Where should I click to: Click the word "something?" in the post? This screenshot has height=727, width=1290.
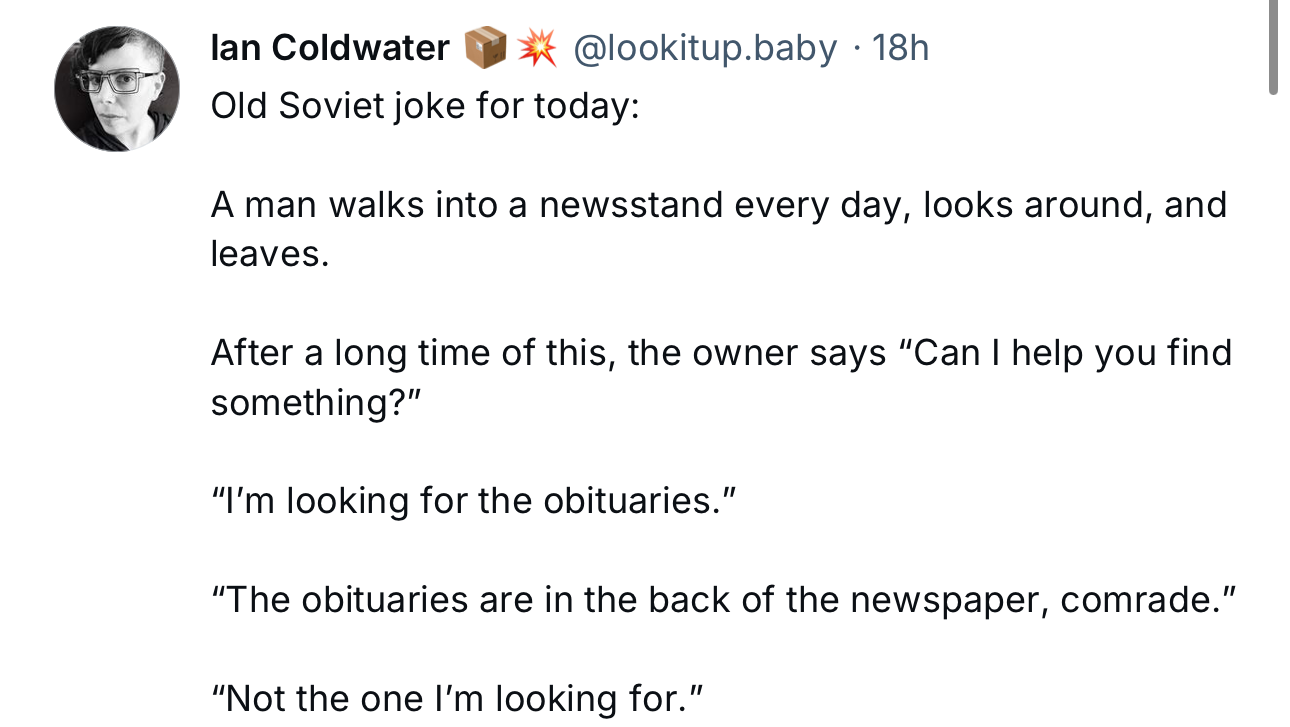(x=318, y=403)
